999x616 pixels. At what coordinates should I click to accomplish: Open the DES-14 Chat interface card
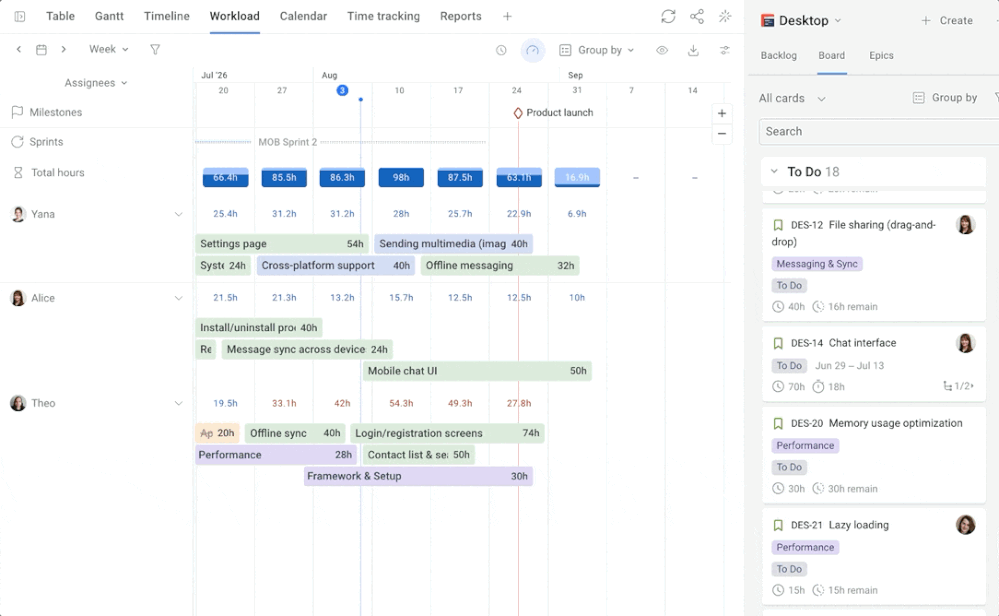[x=873, y=364]
